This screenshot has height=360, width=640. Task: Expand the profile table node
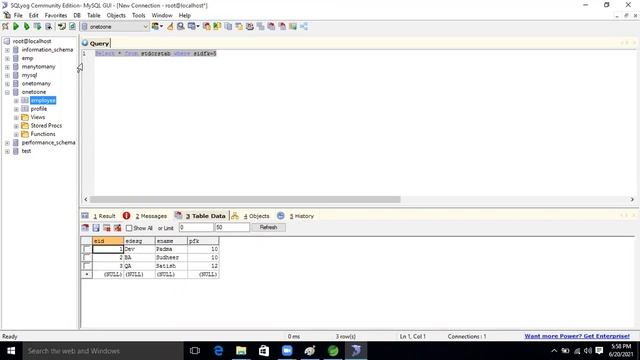coord(16,109)
